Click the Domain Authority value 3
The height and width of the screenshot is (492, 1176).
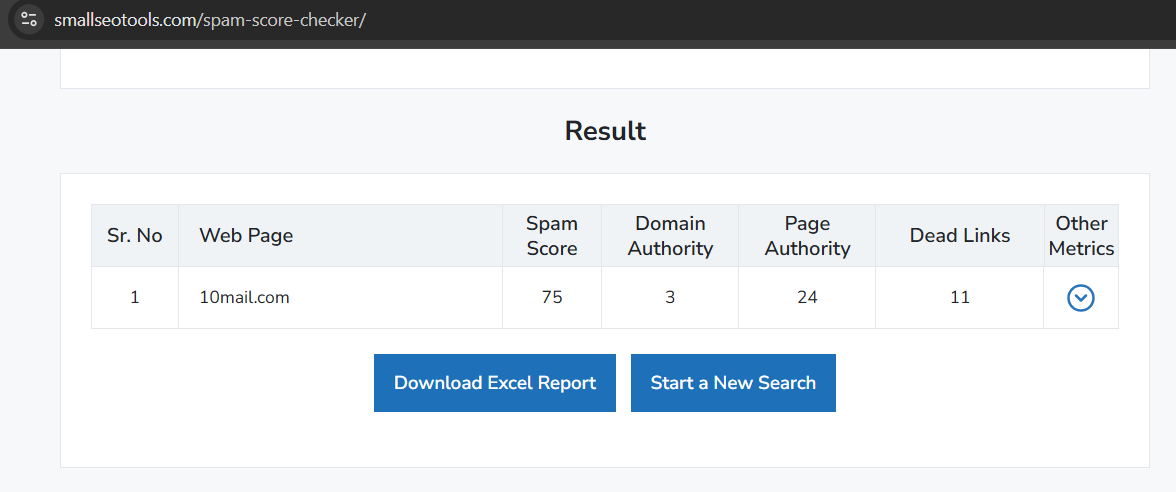[670, 298]
